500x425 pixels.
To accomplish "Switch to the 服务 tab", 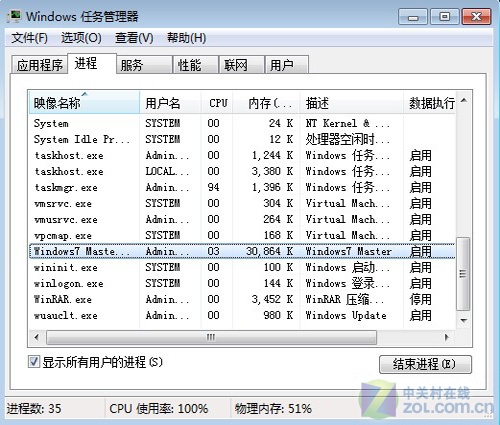I will click(144, 65).
